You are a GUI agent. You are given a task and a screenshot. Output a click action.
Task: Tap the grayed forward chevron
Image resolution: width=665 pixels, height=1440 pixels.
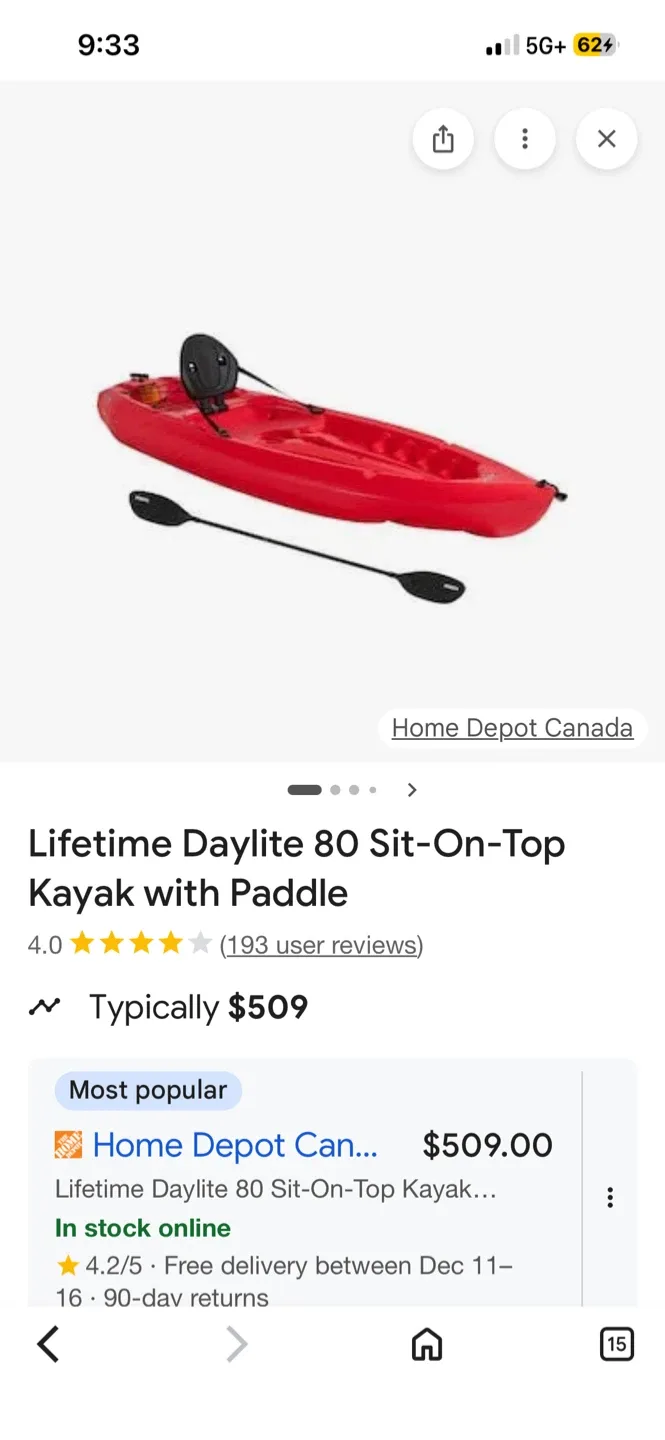237,1344
